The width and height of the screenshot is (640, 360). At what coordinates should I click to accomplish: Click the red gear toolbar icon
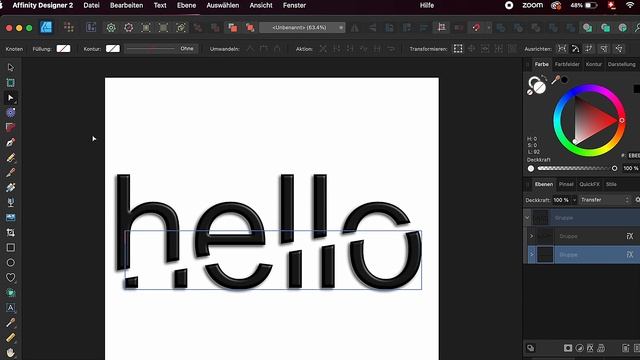(x=129, y=27)
